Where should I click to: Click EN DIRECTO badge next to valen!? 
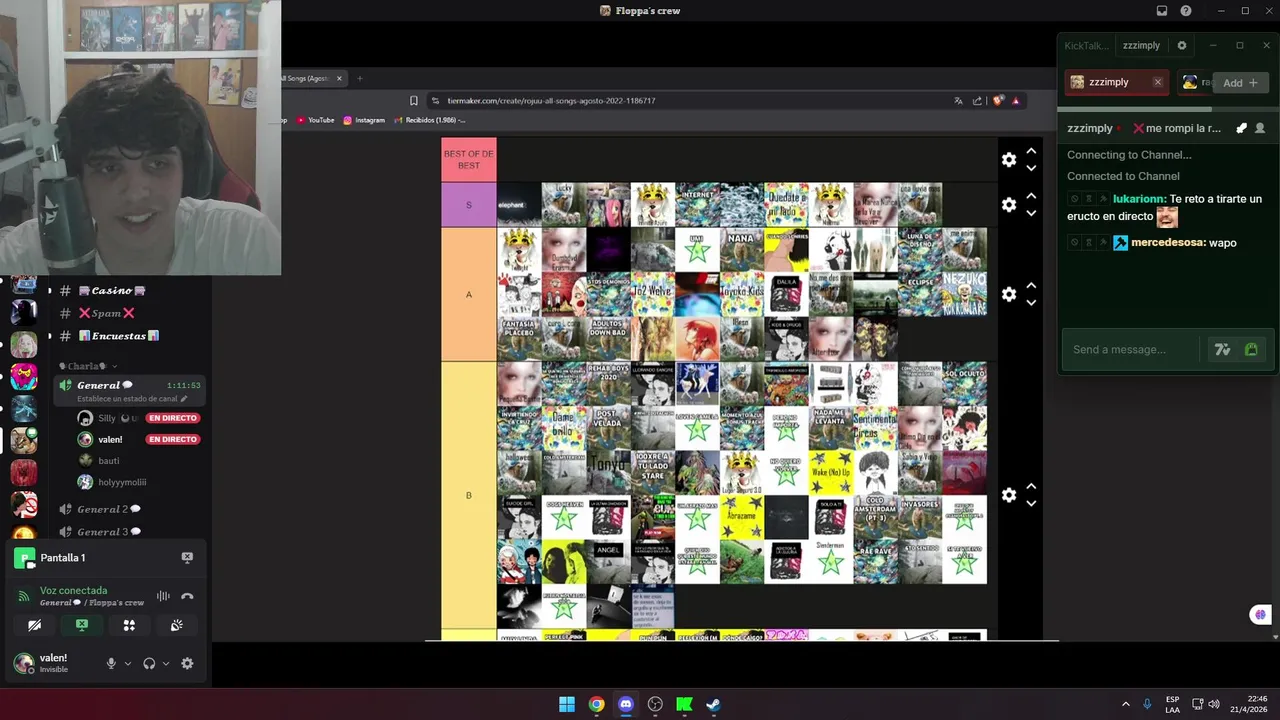[x=173, y=440]
